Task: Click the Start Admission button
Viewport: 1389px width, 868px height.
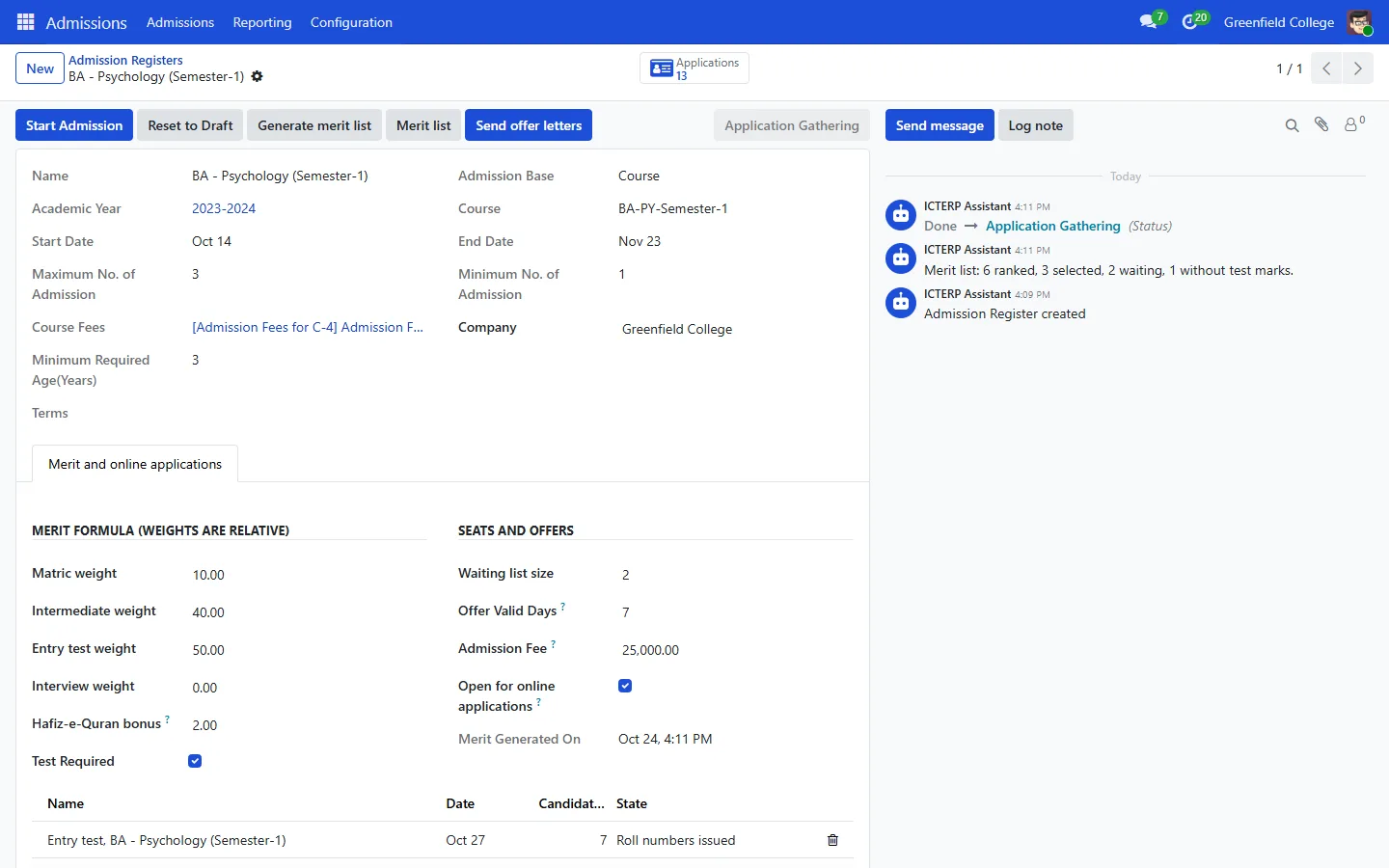Action: pyautogui.click(x=74, y=125)
